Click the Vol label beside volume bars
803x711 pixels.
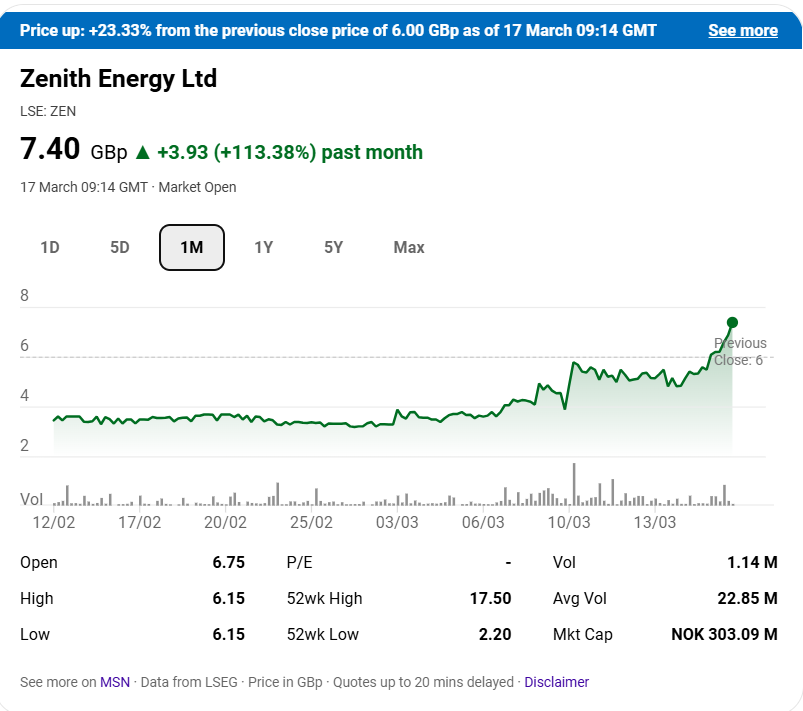pyautogui.click(x=31, y=499)
